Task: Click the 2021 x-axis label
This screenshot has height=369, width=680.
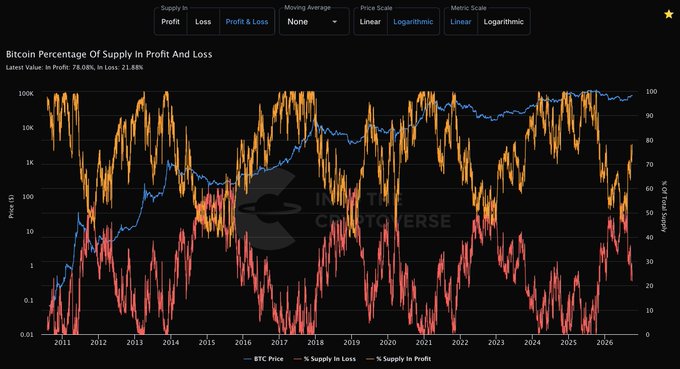Action: 424,343
